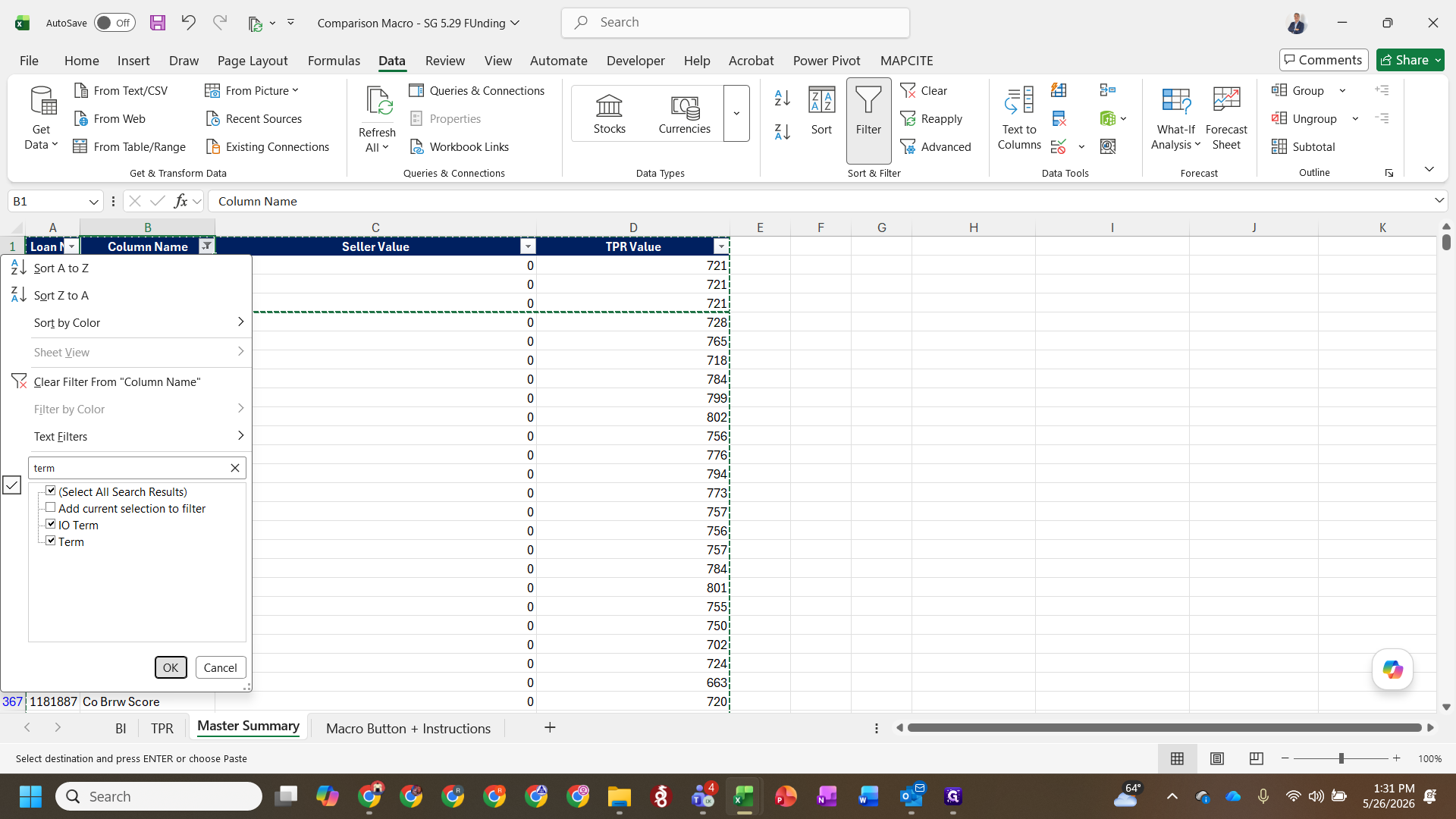Import data From Web
The width and height of the screenshot is (1456, 819).
tap(110, 118)
